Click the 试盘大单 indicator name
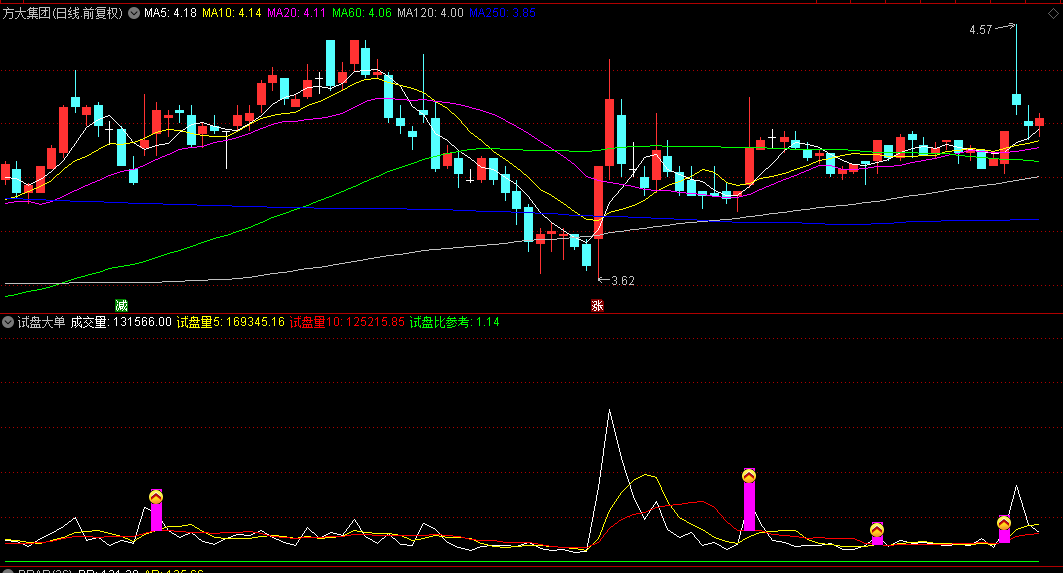 click(41, 322)
